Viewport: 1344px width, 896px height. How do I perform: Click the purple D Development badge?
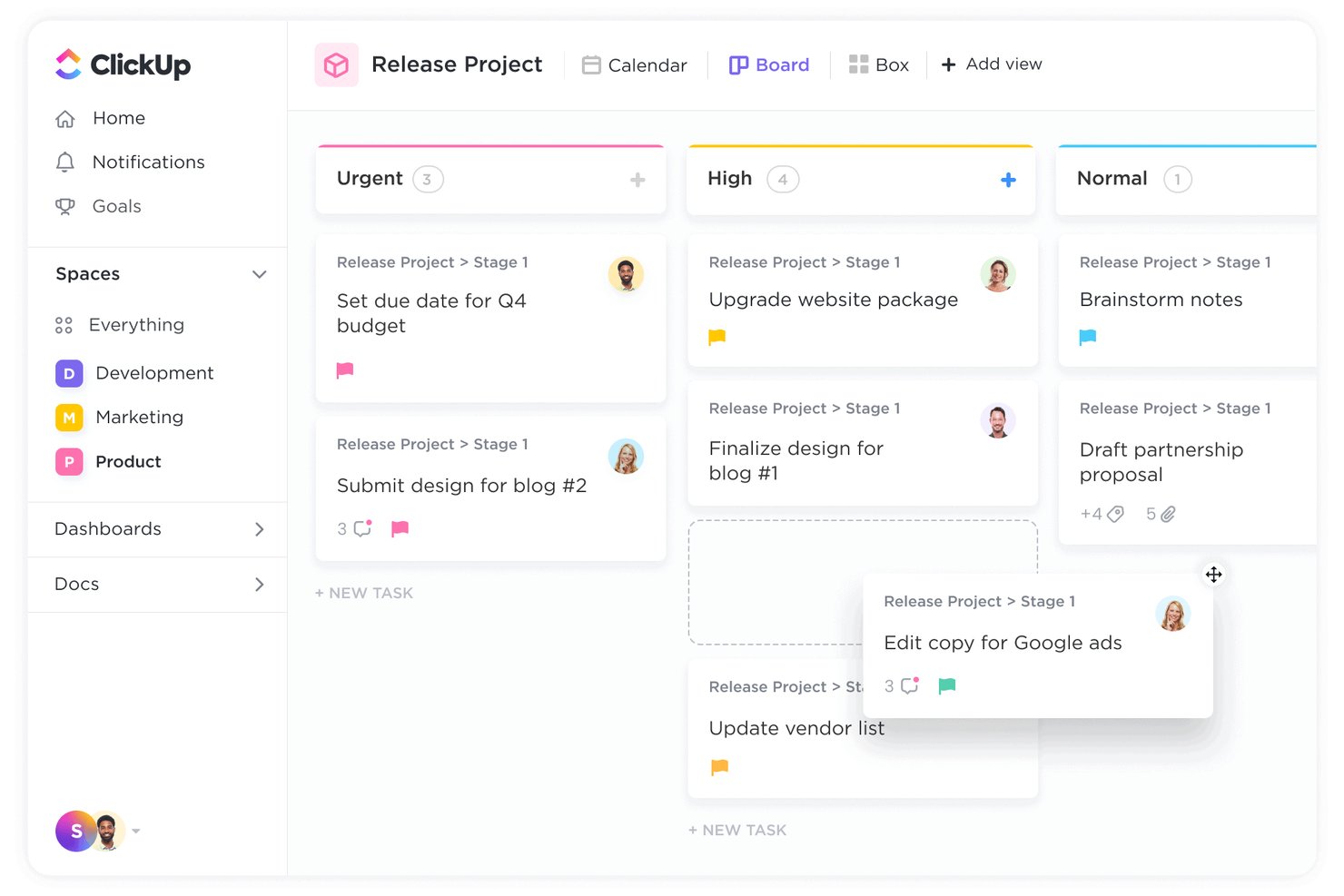[69, 373]
